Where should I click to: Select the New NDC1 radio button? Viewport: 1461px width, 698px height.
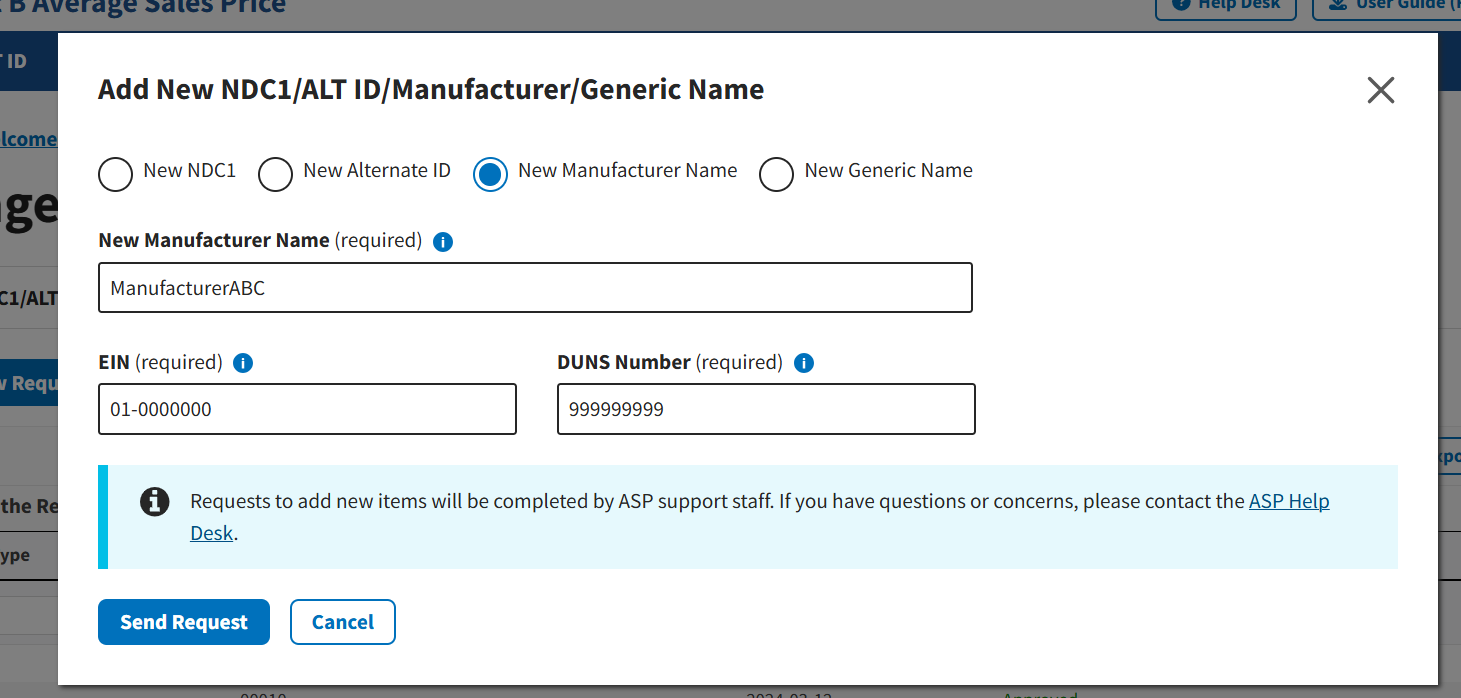pos(116,174)
